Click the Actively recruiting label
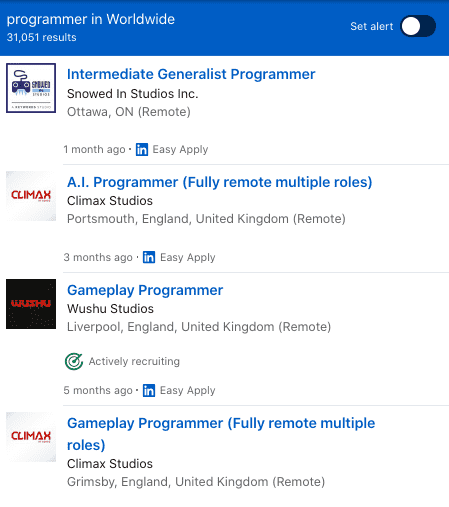This screenshot has height=507, width=449. point(134,361)
